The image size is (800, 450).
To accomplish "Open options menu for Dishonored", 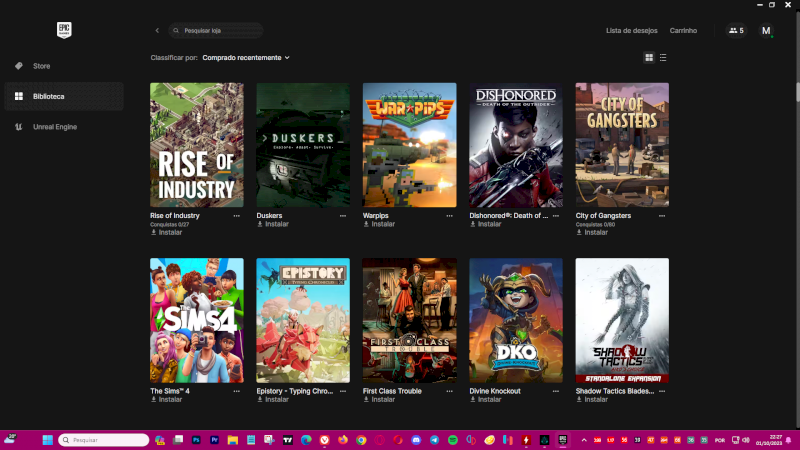I will point(556,216).
